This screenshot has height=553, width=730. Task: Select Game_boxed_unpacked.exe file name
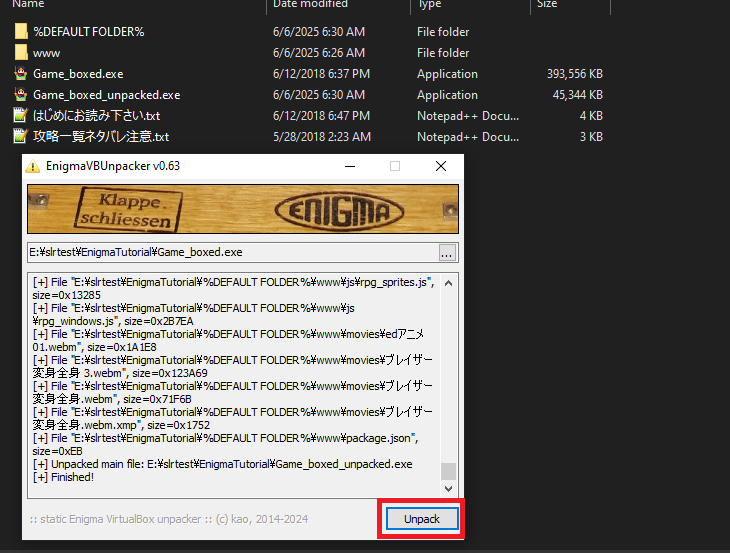coord(107,95)
